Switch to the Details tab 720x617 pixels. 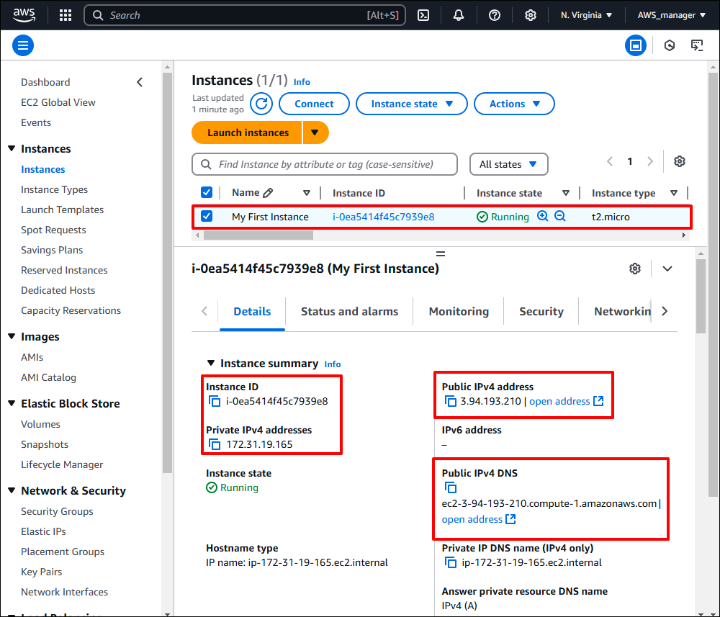coord(252,312)
